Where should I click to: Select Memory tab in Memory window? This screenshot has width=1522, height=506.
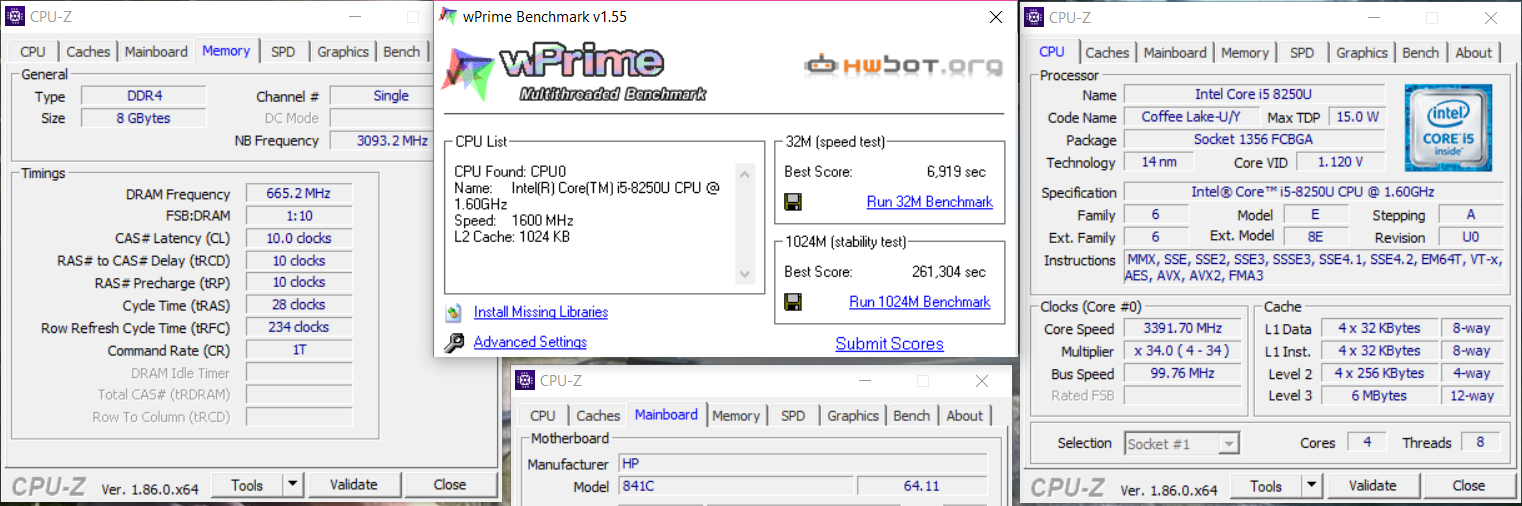click(x=226, y=50)
